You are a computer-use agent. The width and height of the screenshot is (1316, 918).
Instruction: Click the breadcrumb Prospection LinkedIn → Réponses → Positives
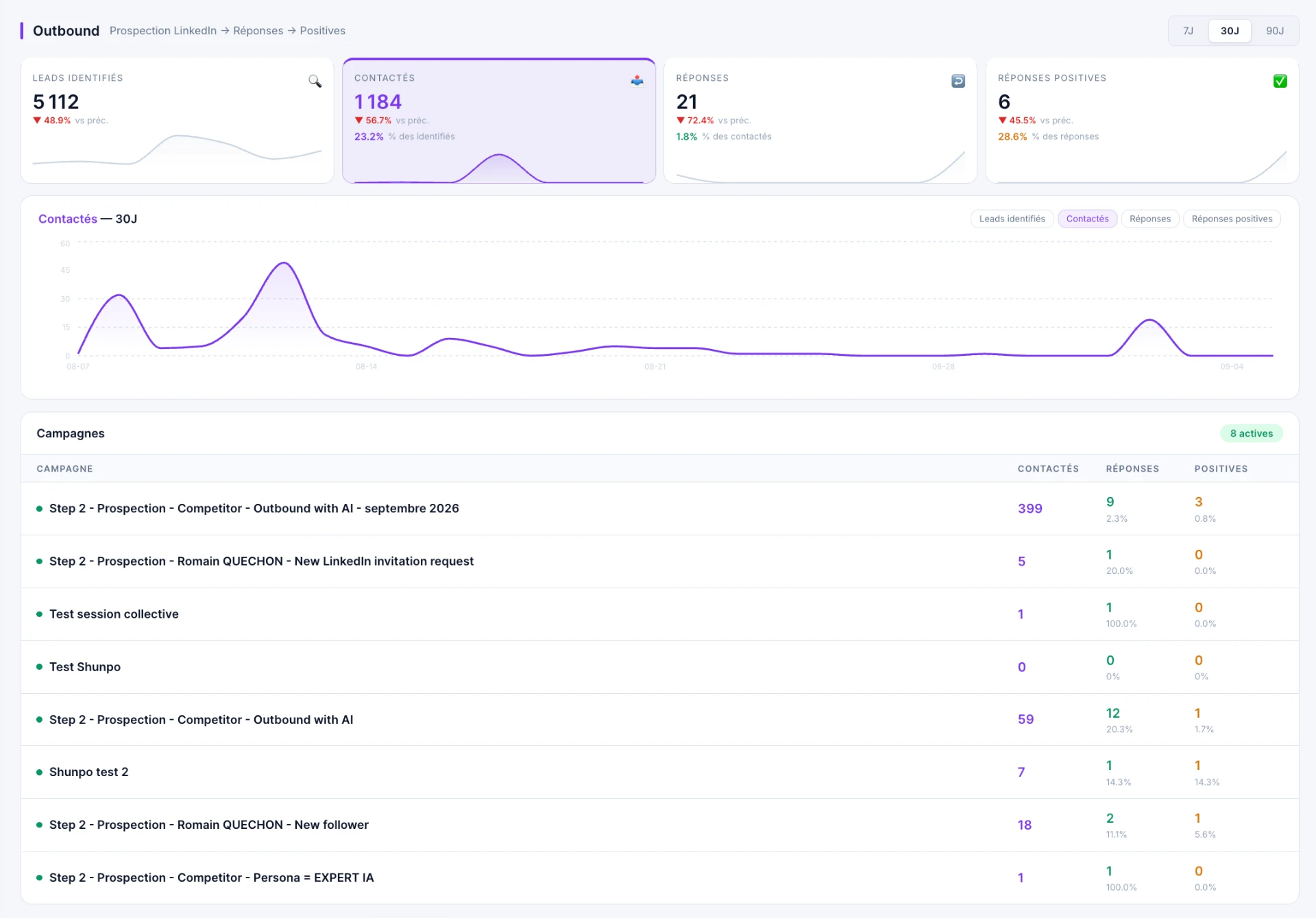[x=228, y=31]
